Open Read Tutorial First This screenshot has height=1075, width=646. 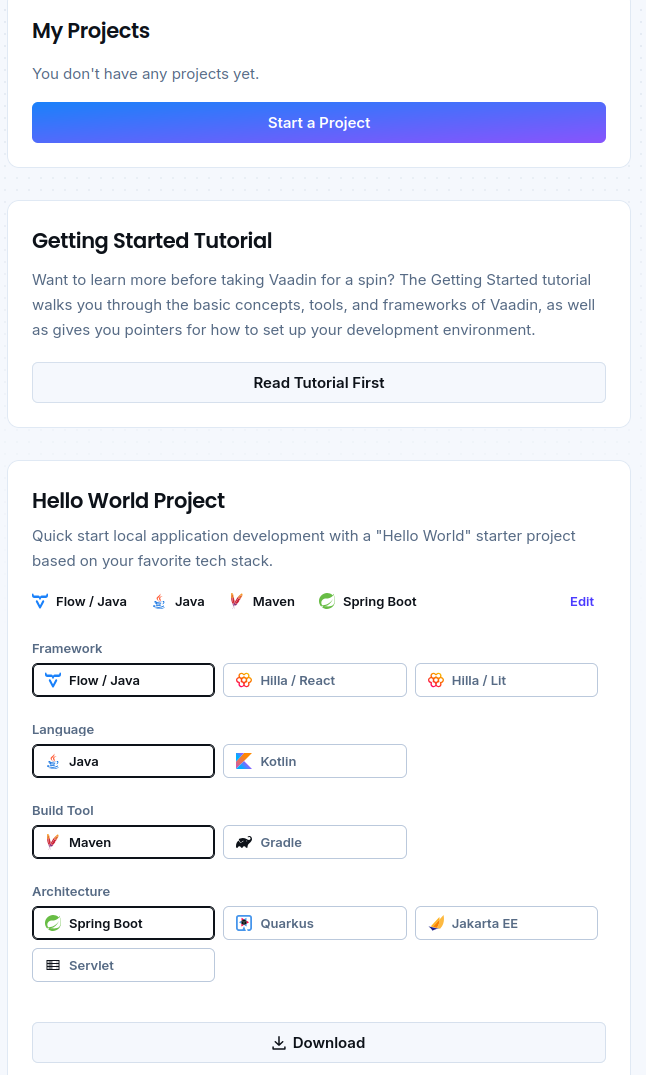coord(319,383)
